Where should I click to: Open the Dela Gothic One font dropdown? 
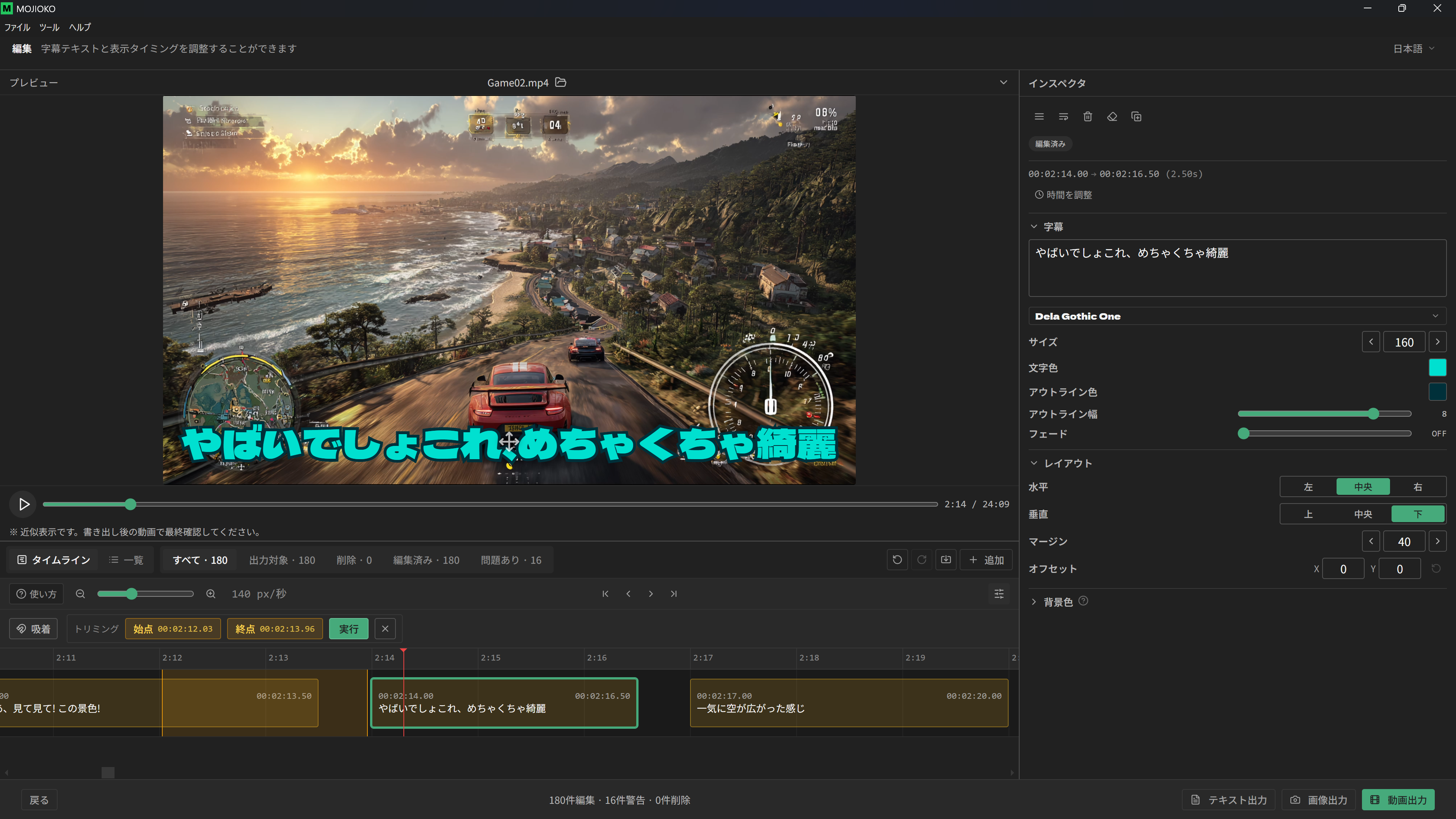coord(1237,316)
